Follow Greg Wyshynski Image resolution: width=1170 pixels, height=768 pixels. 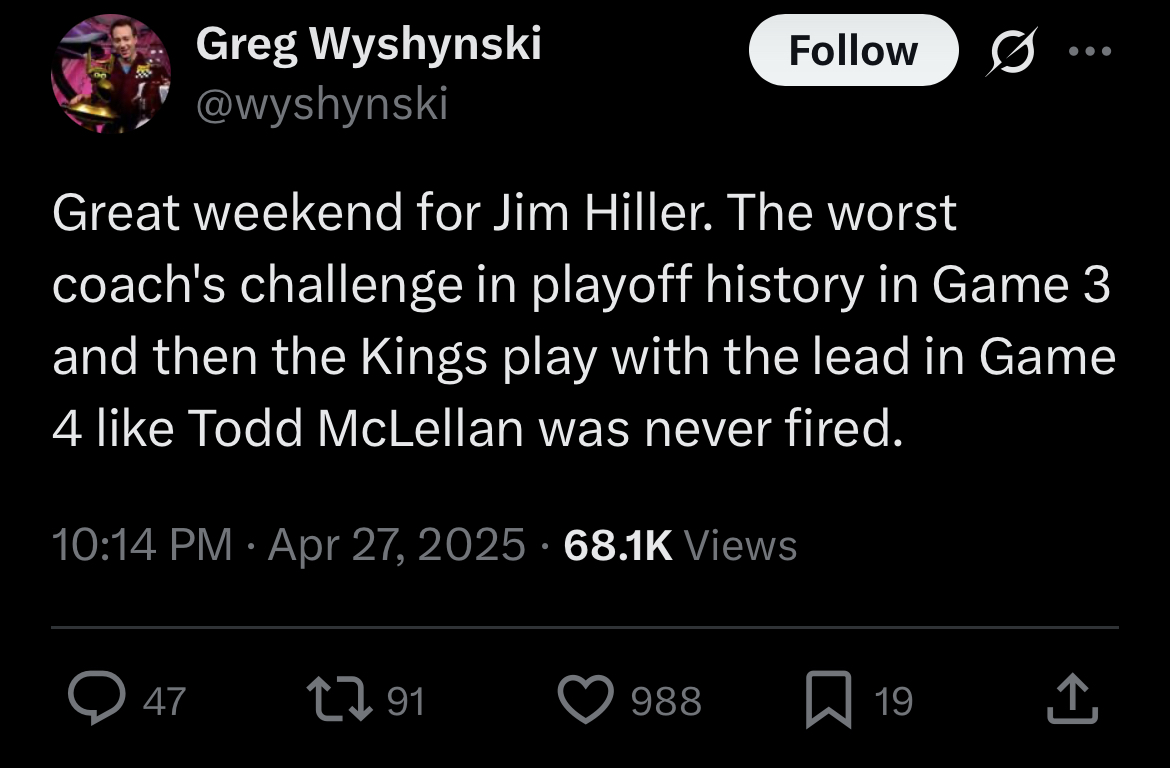click(x=853, y=50)
